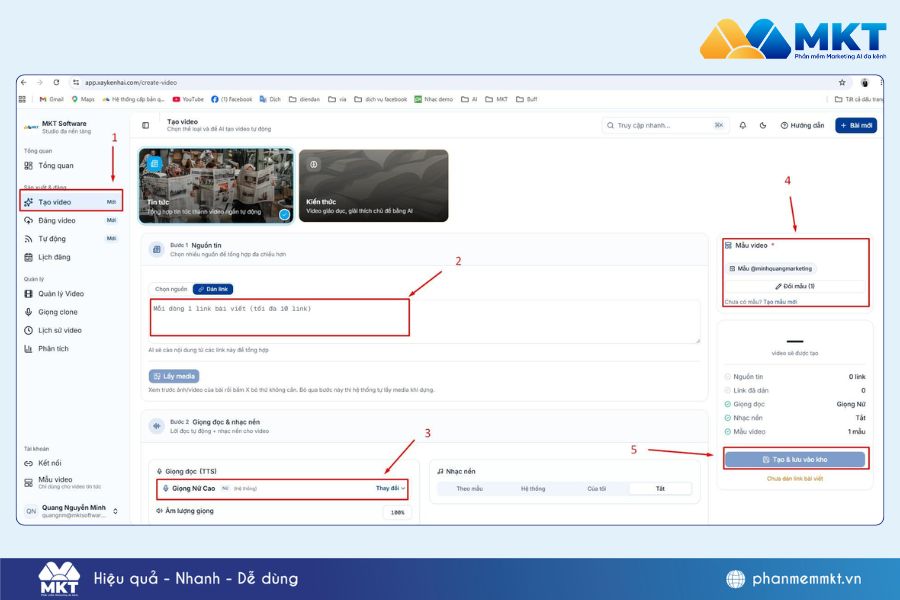The image size is (900, 600).
Task: Open the Buff bookmark folder
Action: pos(527,99)
